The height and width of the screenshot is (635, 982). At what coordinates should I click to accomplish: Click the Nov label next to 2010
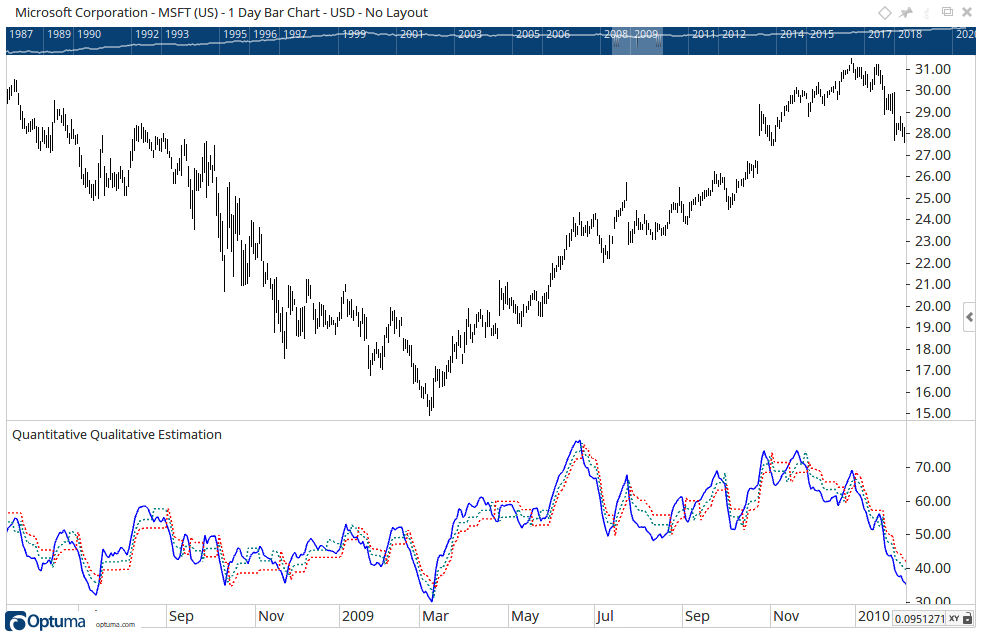click(786, 616)
